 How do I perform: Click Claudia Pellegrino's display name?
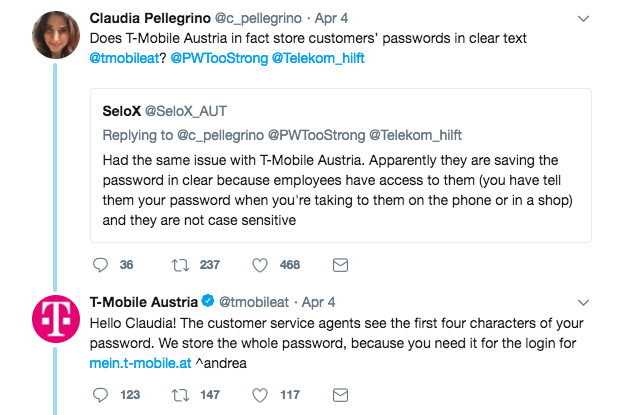(x=148, y=18)
